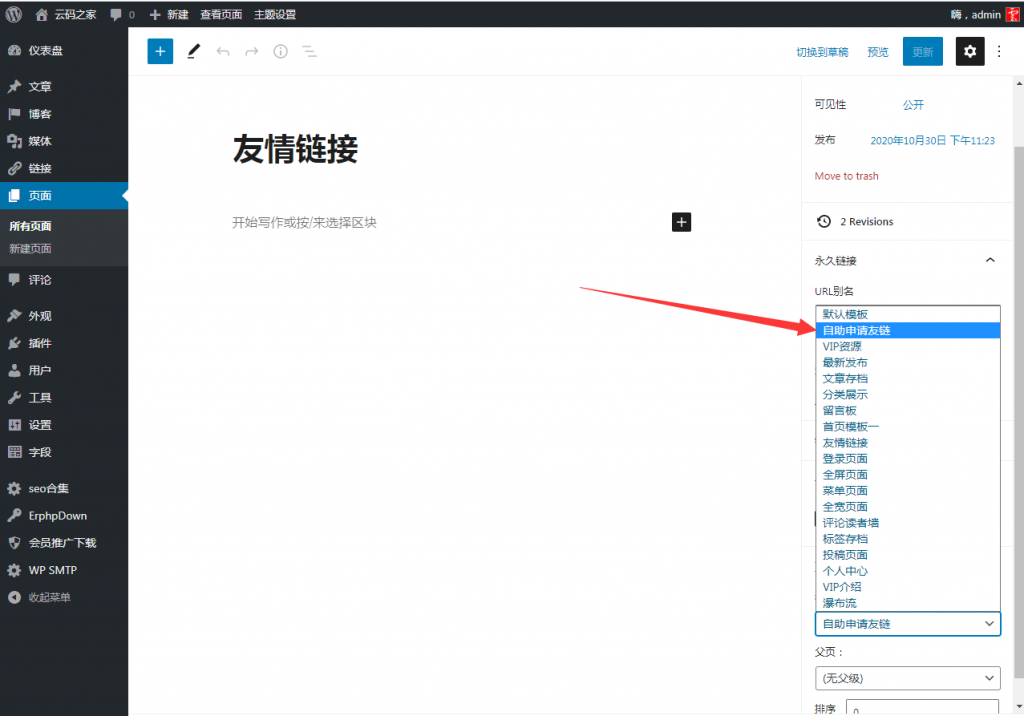Open 插件 in the sidebar menu
The width and height of the screenshot is (1024, 716).
(x=40, y=343)
